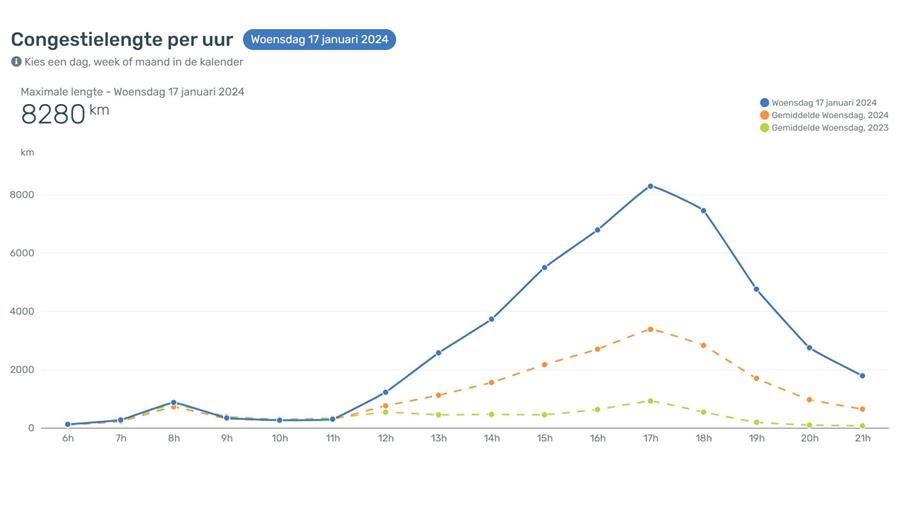The image size is (900, 507).
Task: Toggle the 'Woensdag 17 januari 2024' legend label
Action: click(824, 102)
